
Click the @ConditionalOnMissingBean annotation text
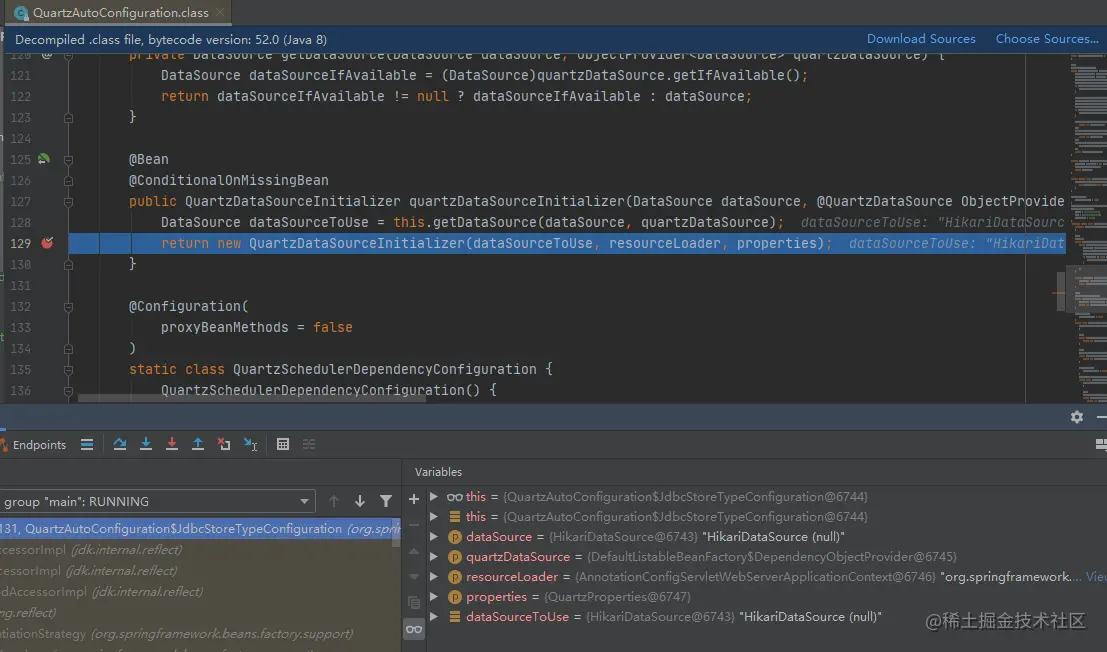click(228, 181)
